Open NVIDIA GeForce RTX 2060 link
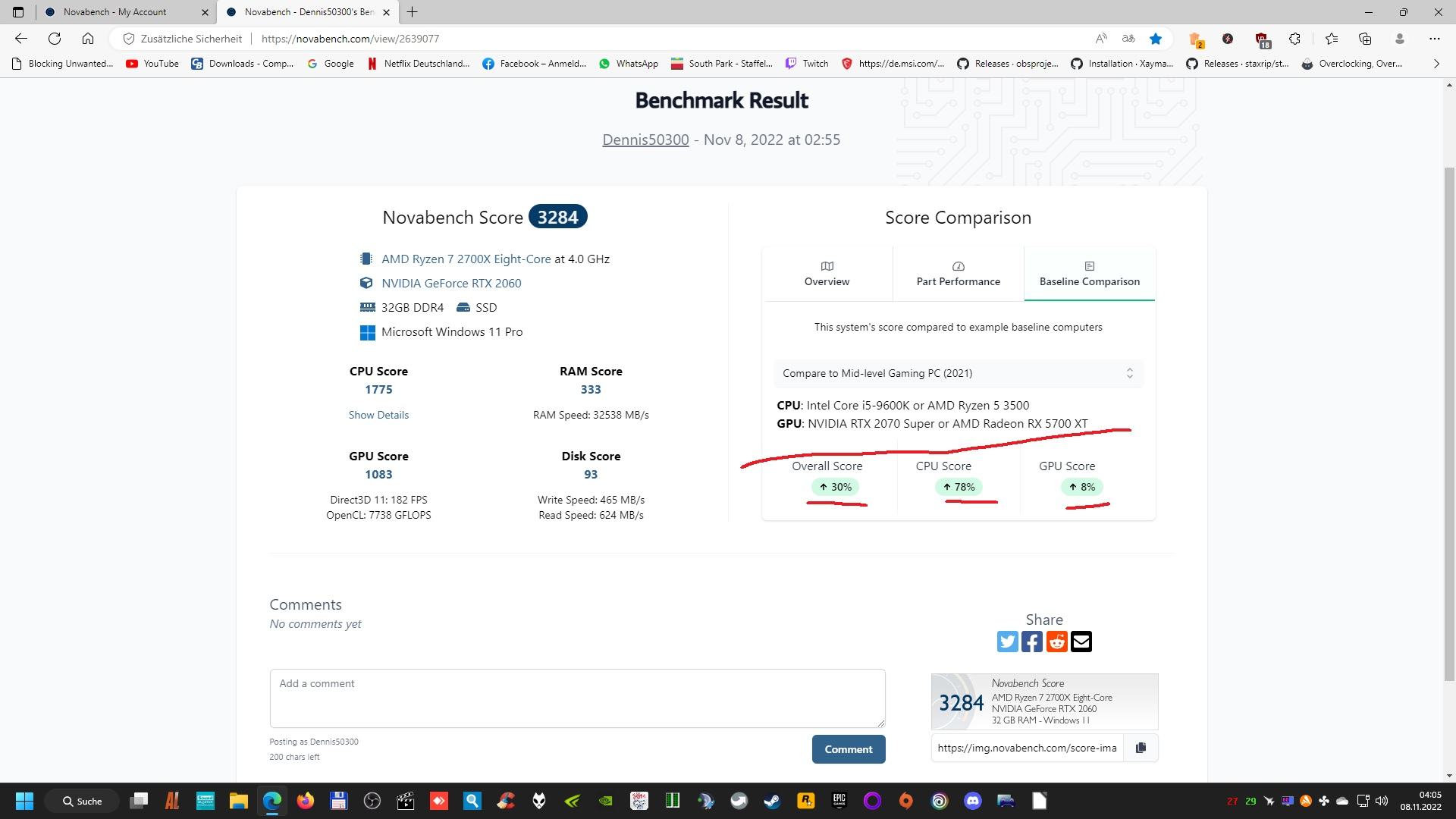Screen dimensions: 1456x819 point(451,283)
